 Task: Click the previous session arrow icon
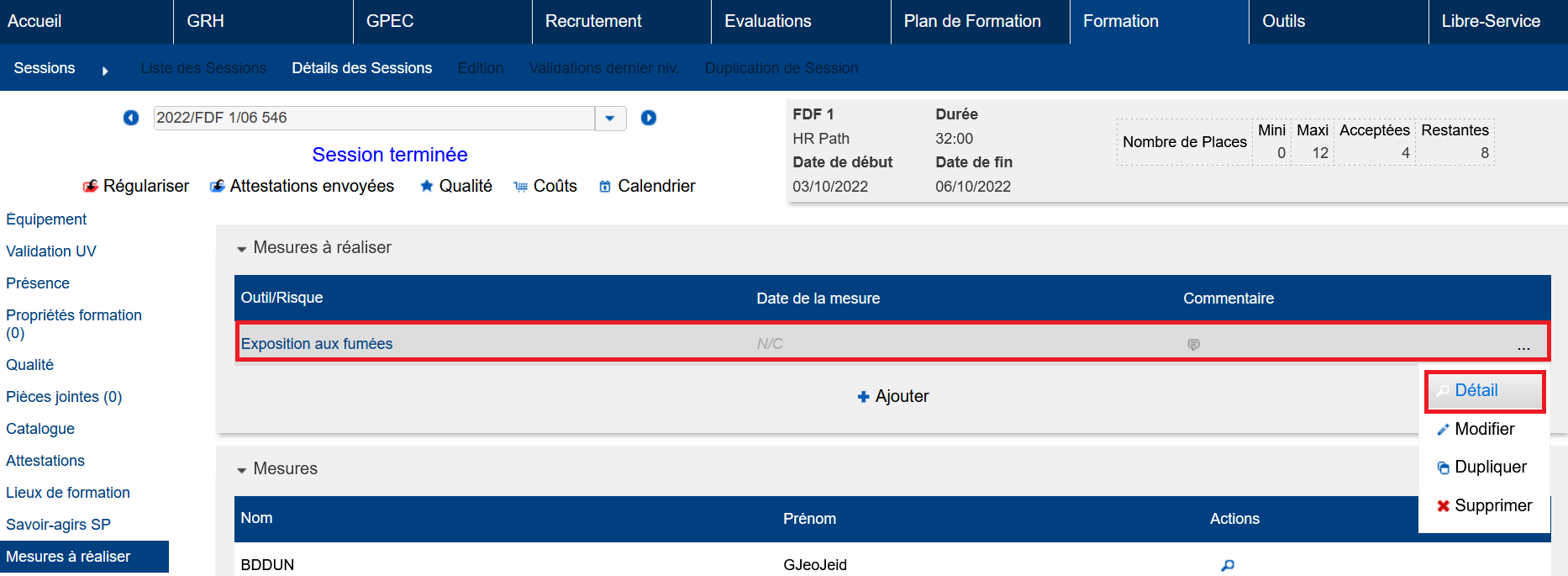point(131,118)
